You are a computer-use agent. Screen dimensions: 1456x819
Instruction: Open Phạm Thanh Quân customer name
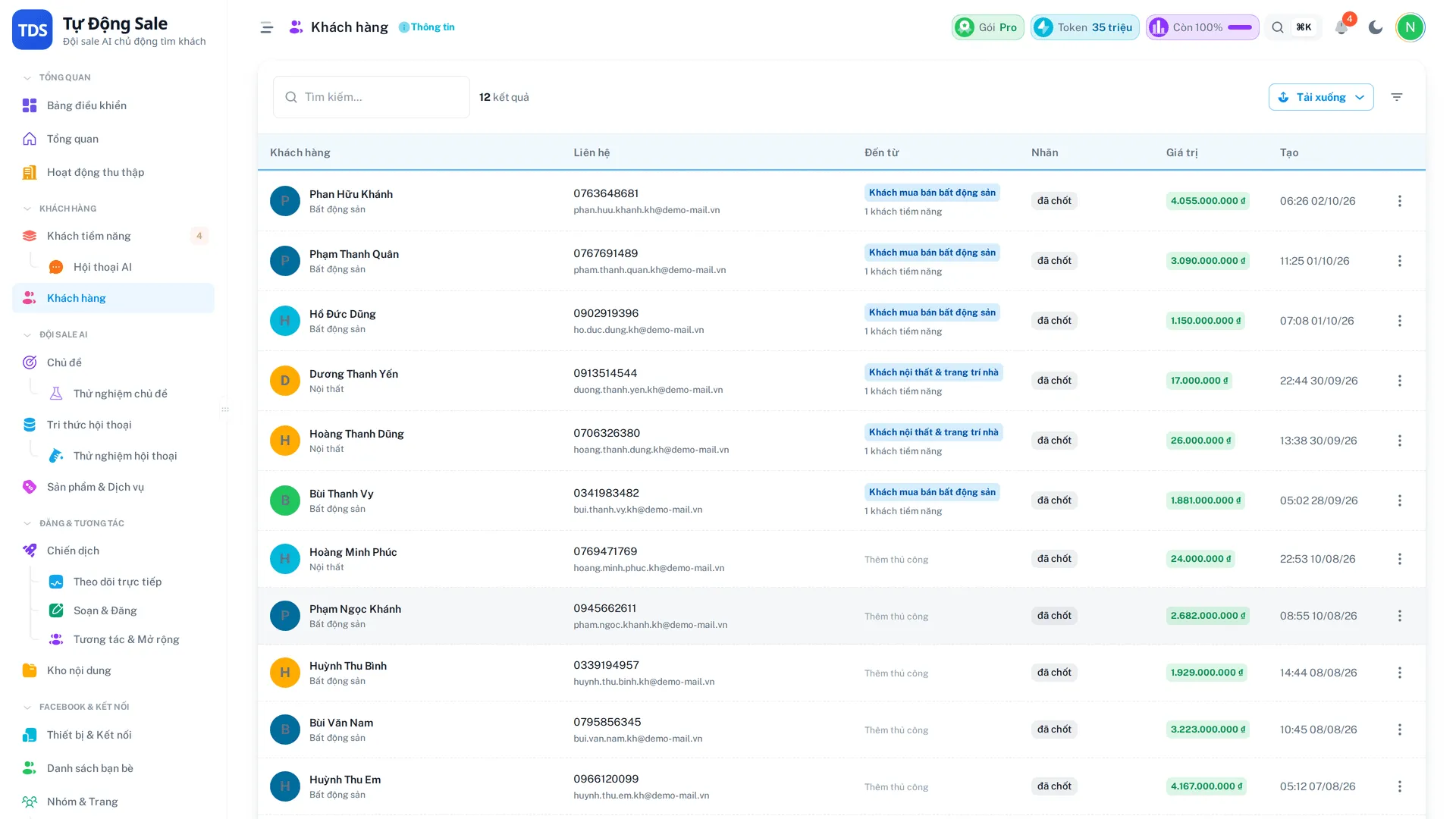click(x=354, y=254)
